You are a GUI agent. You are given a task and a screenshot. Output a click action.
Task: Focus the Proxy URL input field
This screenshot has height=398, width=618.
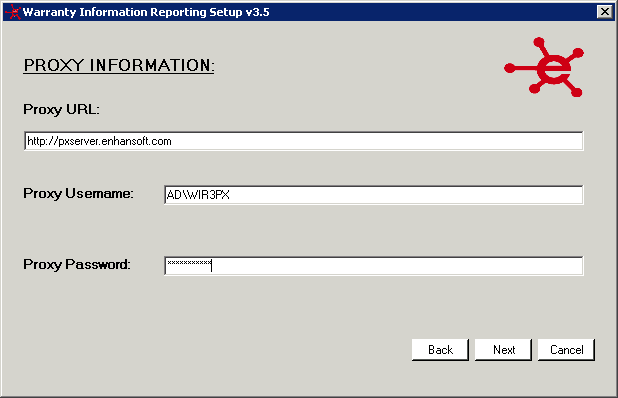pos(303,141)
